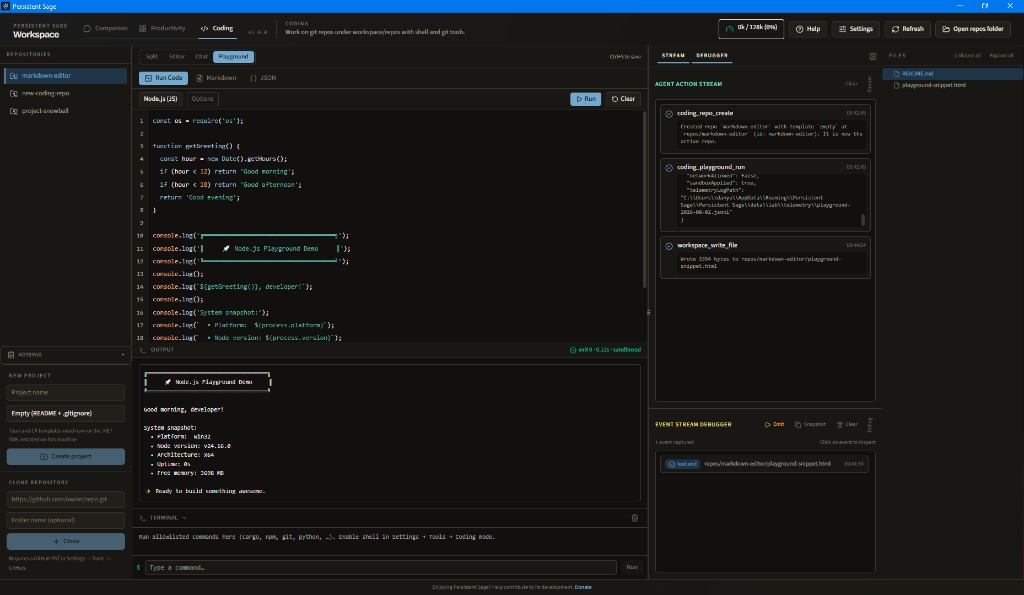
Task: Click the Project name input field
Action: tap(65, 393)
